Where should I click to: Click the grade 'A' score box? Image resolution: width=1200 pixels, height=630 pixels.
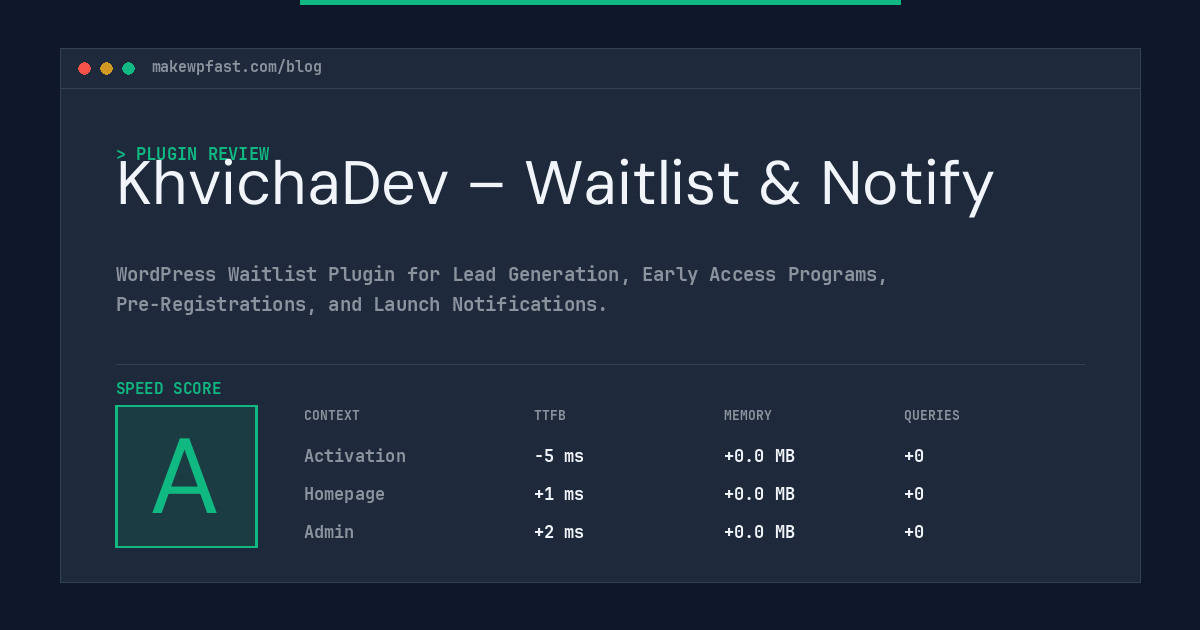click(186, 476)
